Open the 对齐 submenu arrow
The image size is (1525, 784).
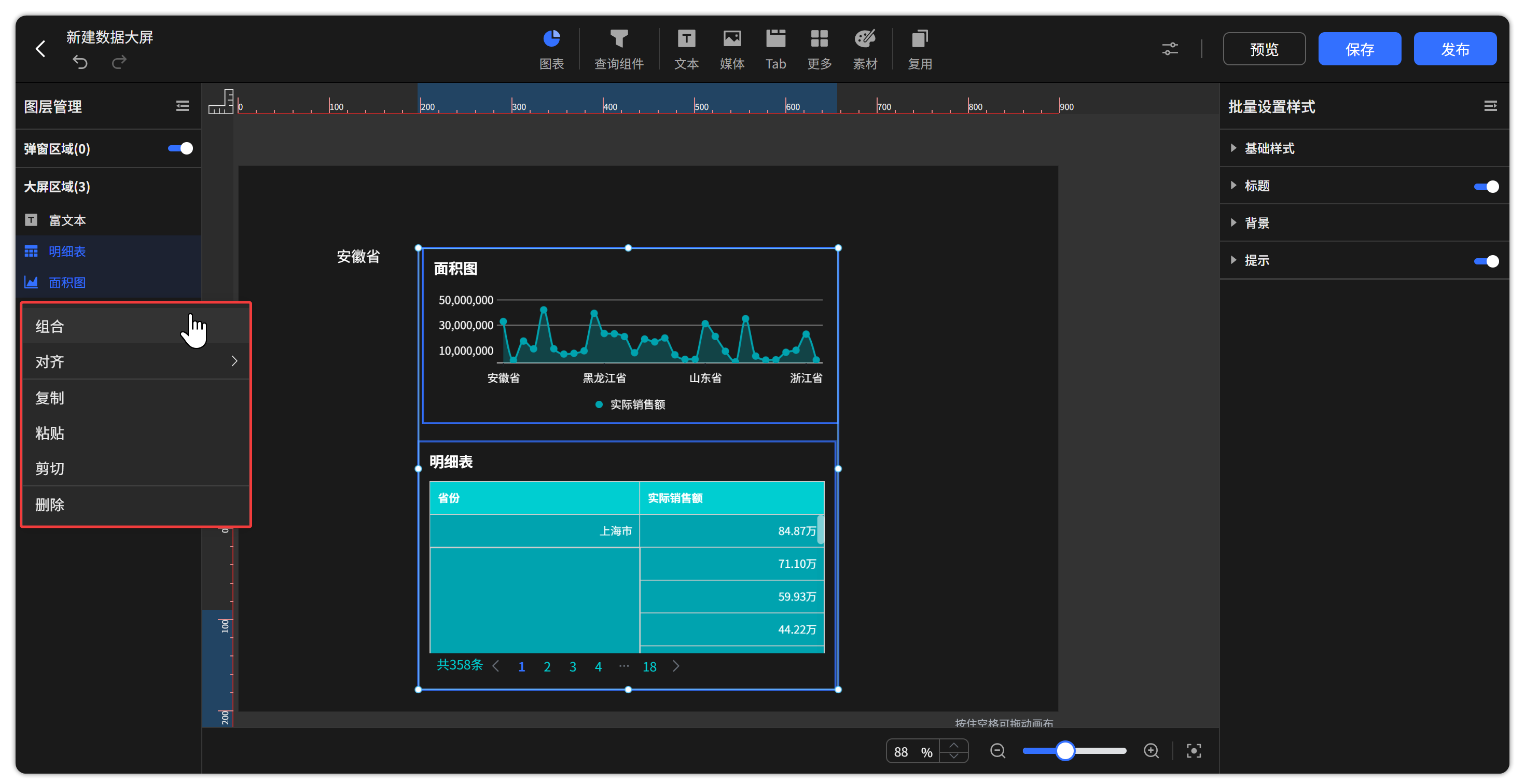click(234, 361)
